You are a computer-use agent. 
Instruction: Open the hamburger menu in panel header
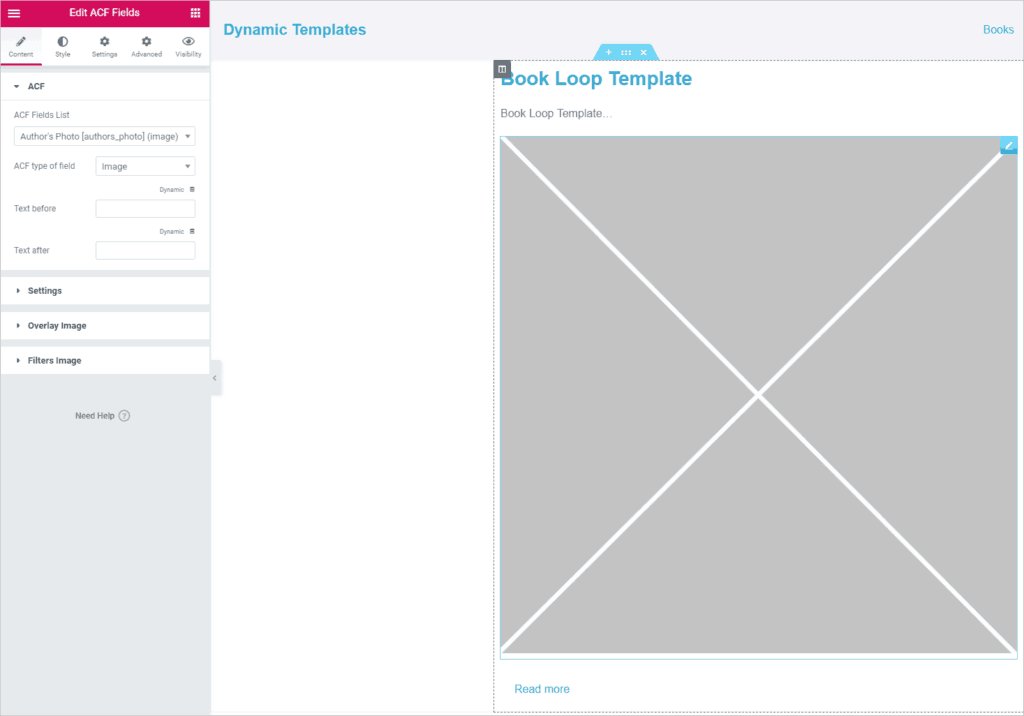[x=14, y=13]
